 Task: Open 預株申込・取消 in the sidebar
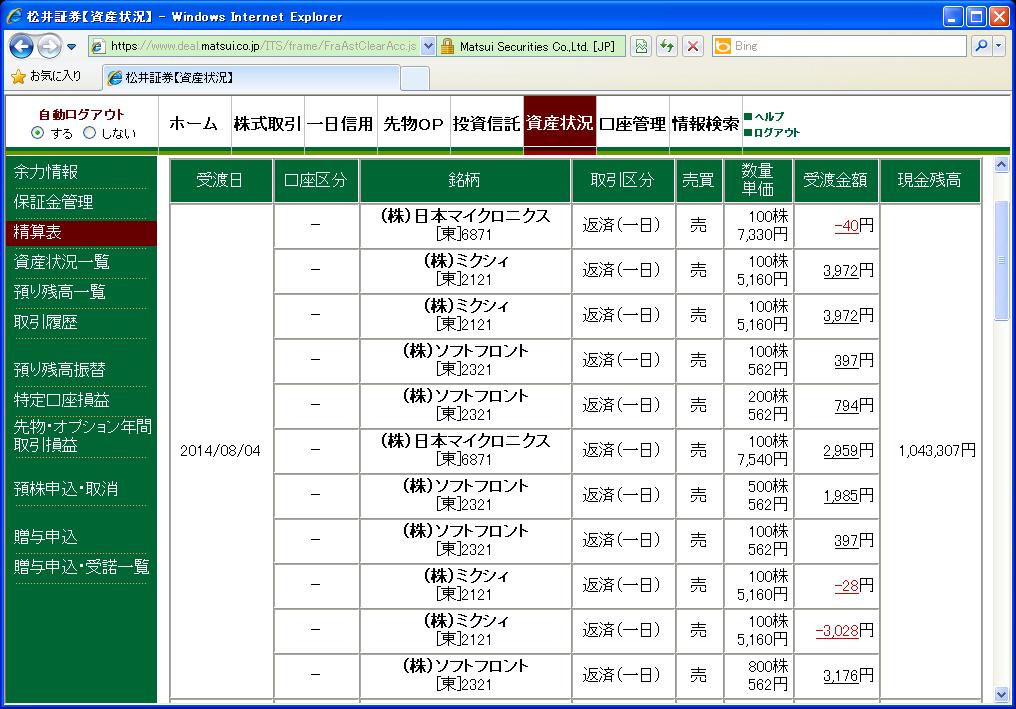66,489
